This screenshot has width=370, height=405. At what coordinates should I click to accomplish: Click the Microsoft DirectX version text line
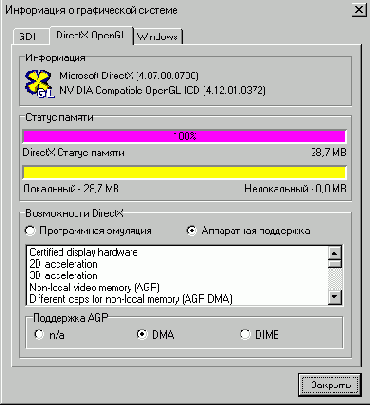129,76
